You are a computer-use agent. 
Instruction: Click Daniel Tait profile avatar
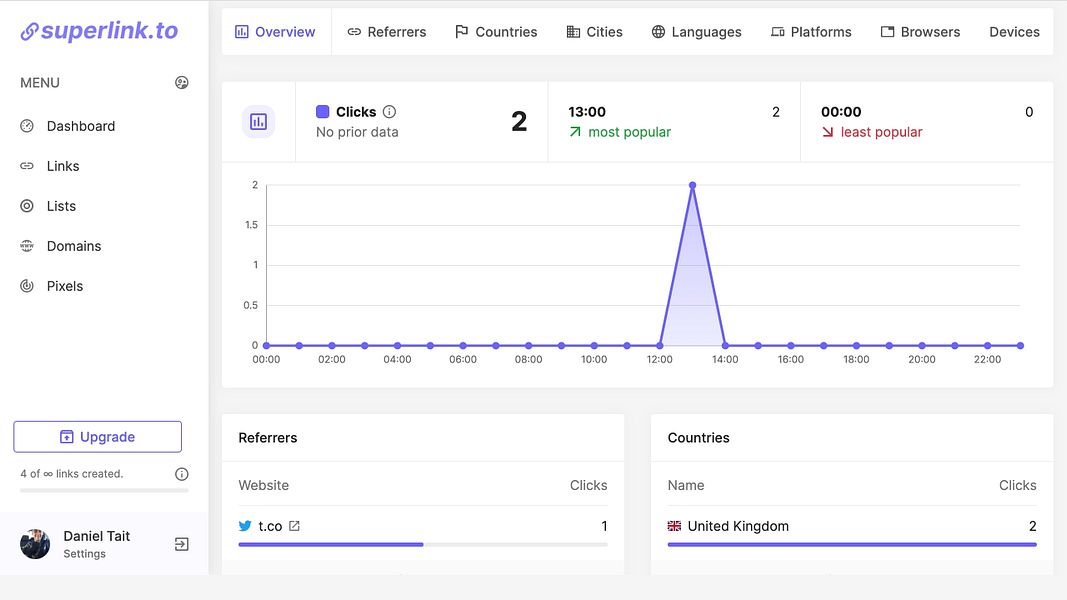(35, 544)
